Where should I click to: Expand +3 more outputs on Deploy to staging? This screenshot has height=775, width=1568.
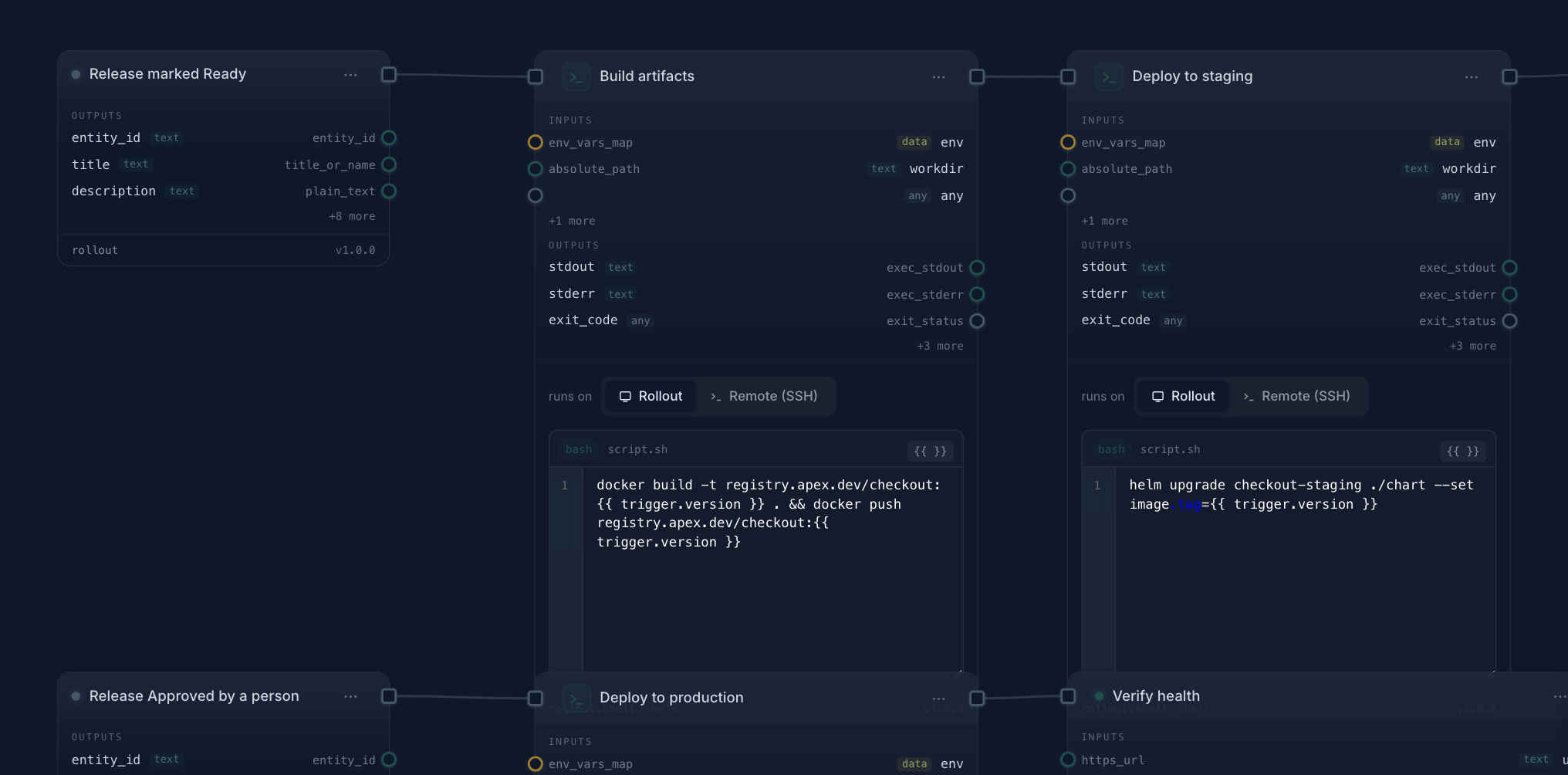1472,347
